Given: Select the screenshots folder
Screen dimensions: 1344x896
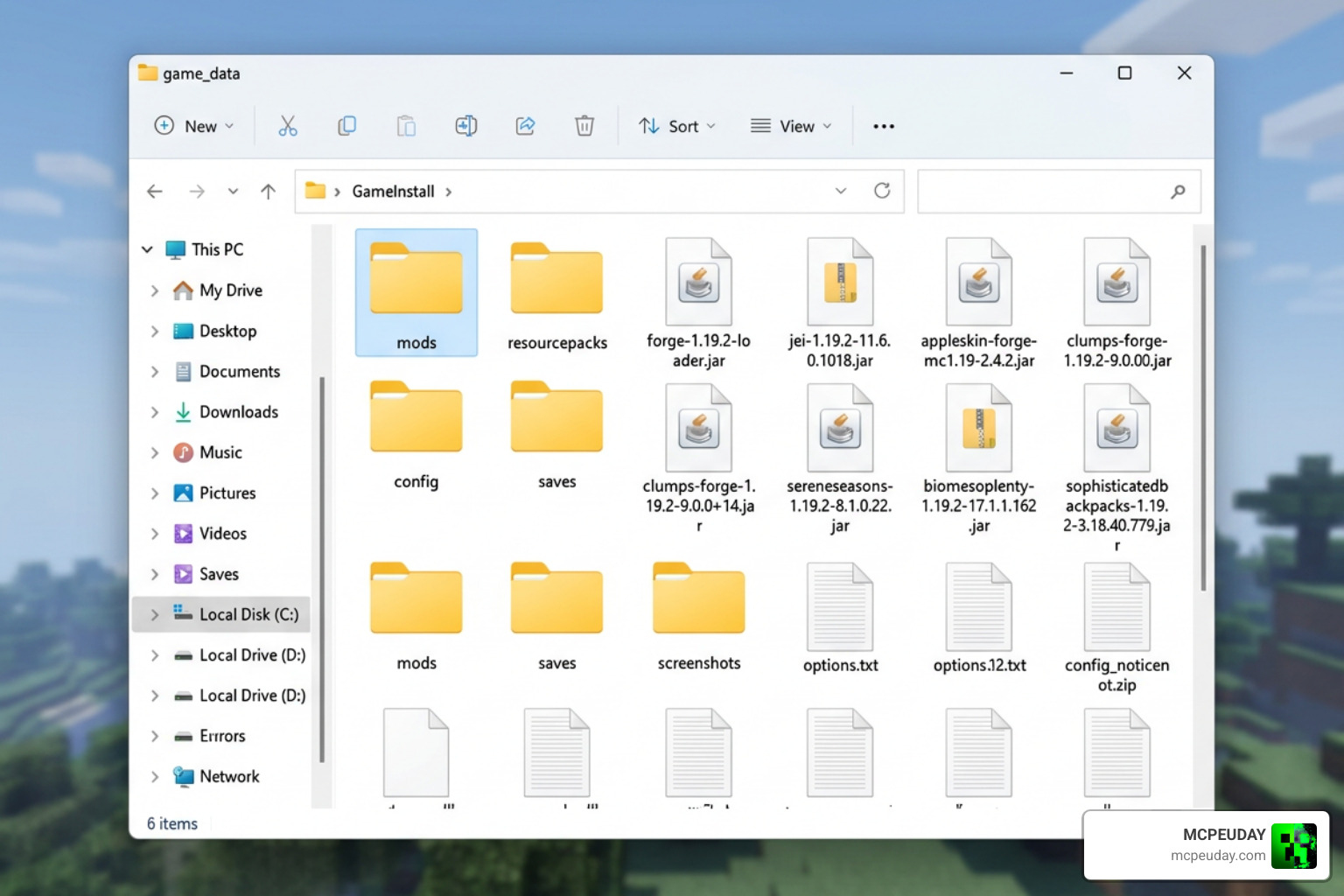Looking at the screenshot, I should click(698, 617).
